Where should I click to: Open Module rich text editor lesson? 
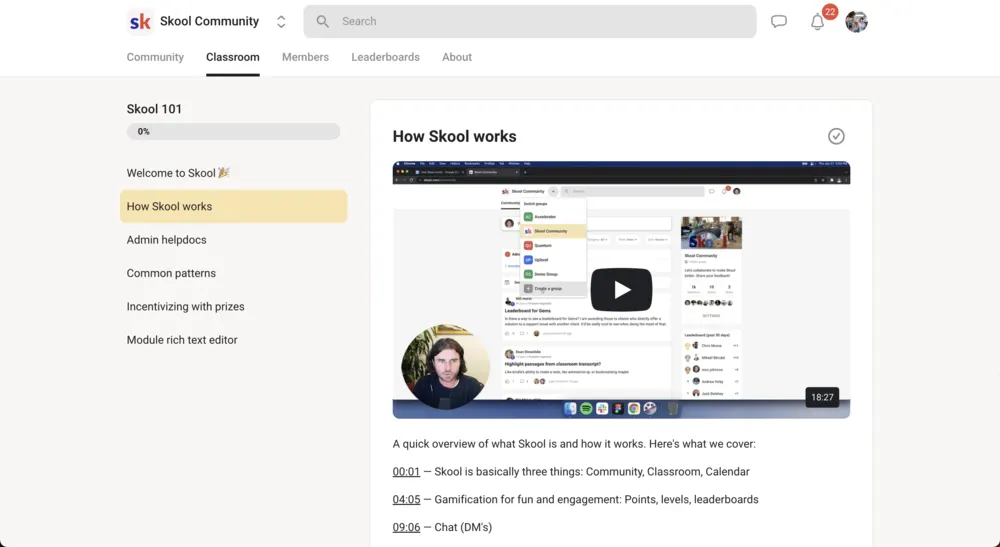click(x=182, y=340)
